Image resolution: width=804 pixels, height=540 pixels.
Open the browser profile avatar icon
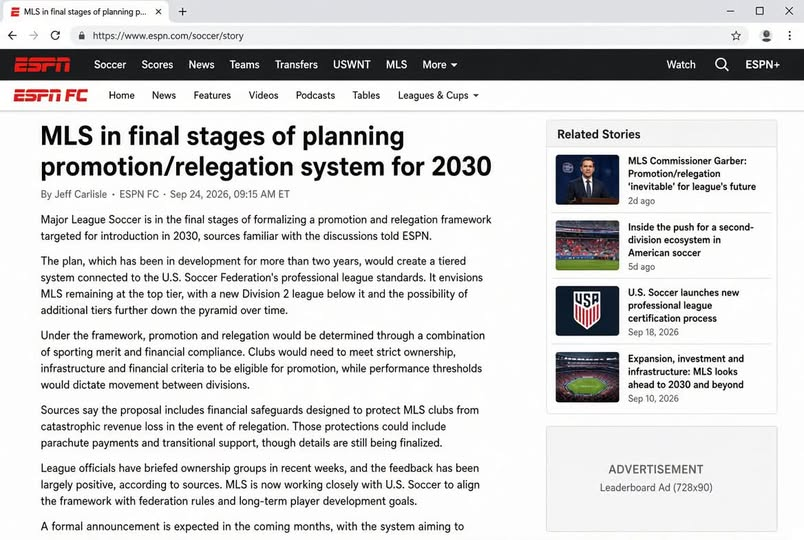pyautogui.click(x=766, y=35)
